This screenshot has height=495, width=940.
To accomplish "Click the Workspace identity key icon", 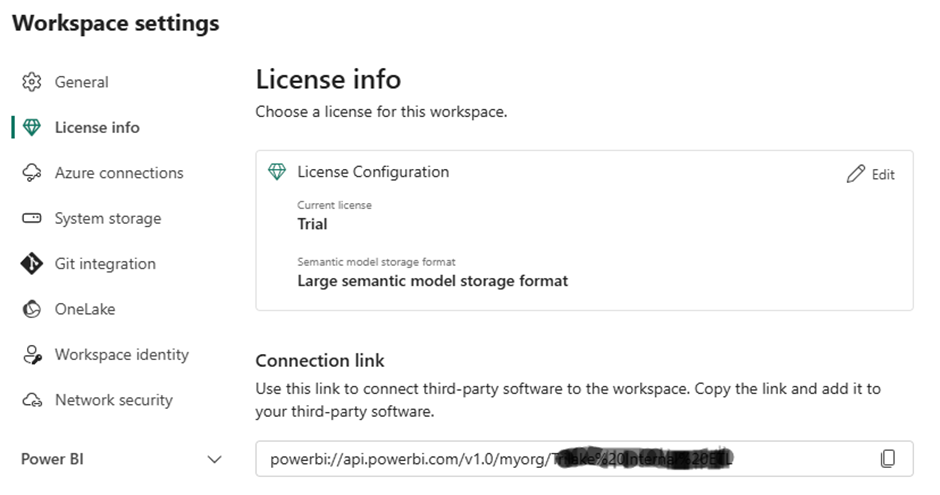I will coord(32,355).
